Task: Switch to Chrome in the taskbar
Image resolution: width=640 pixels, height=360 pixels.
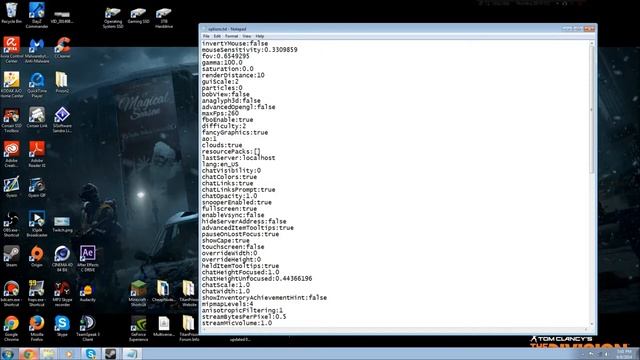Action: point(29,354)
